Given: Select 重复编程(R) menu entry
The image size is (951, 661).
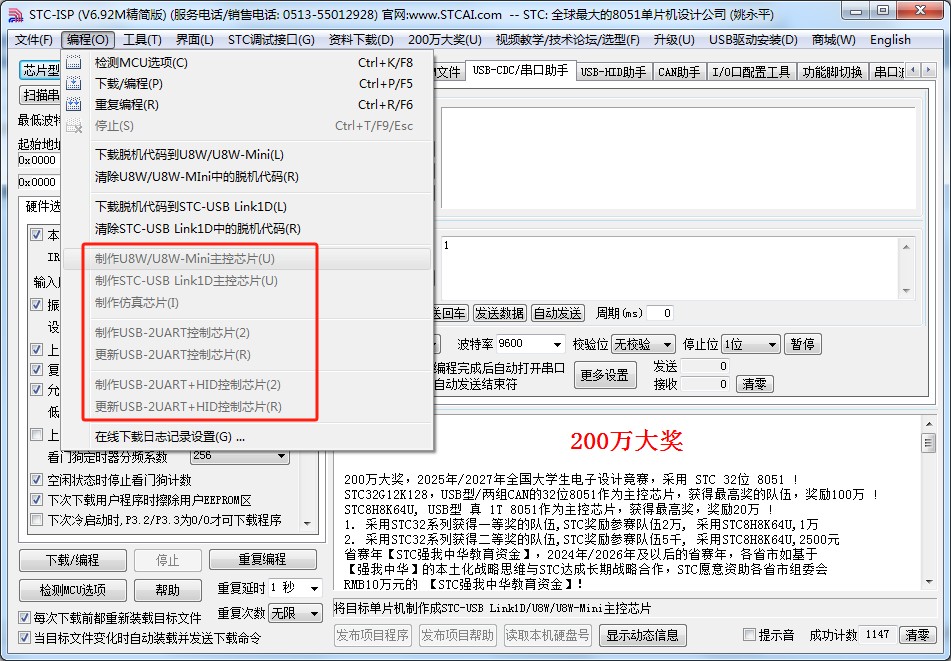Looking at the screenshot, I should [x=247, y=104].
